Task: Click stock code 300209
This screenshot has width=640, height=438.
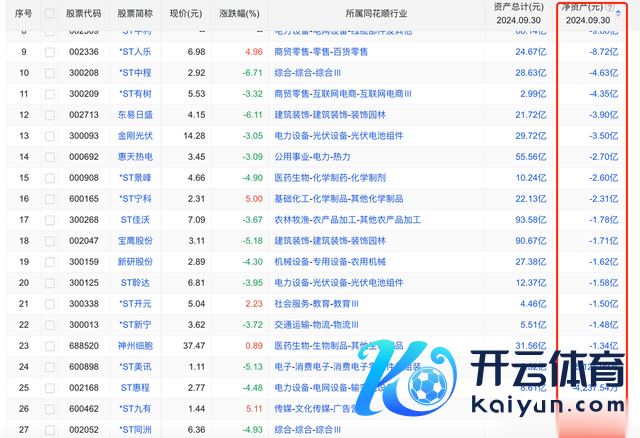Action: 84,93
